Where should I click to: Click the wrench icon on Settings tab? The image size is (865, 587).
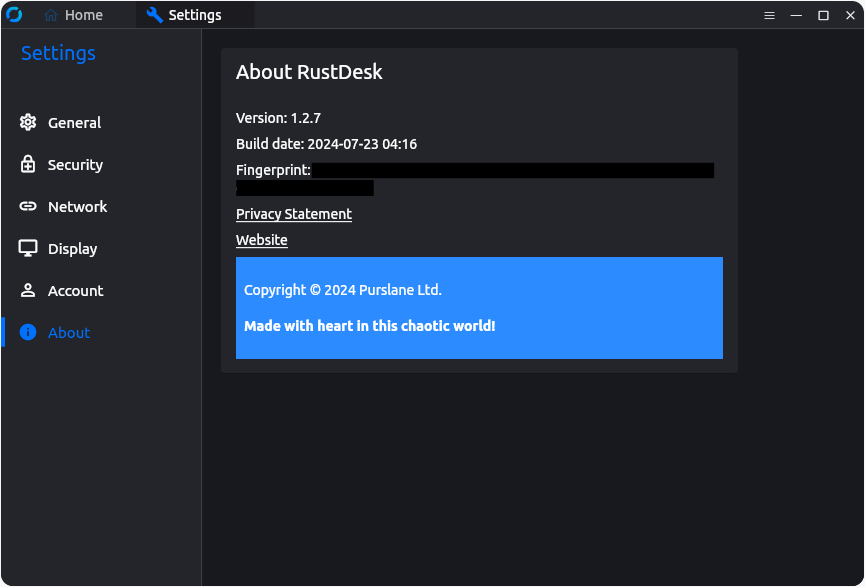(155, 14)
